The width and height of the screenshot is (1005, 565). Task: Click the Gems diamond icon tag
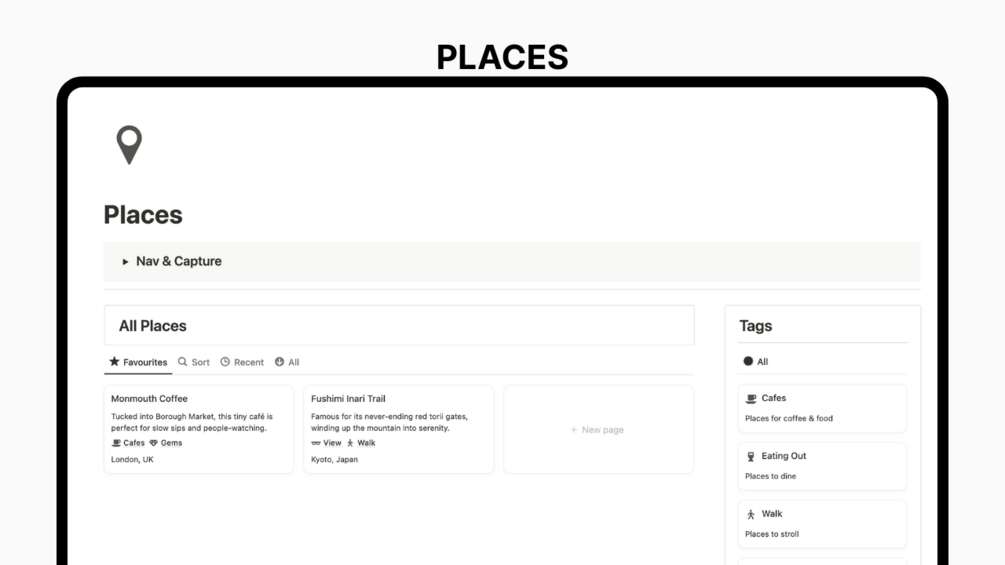153,443
